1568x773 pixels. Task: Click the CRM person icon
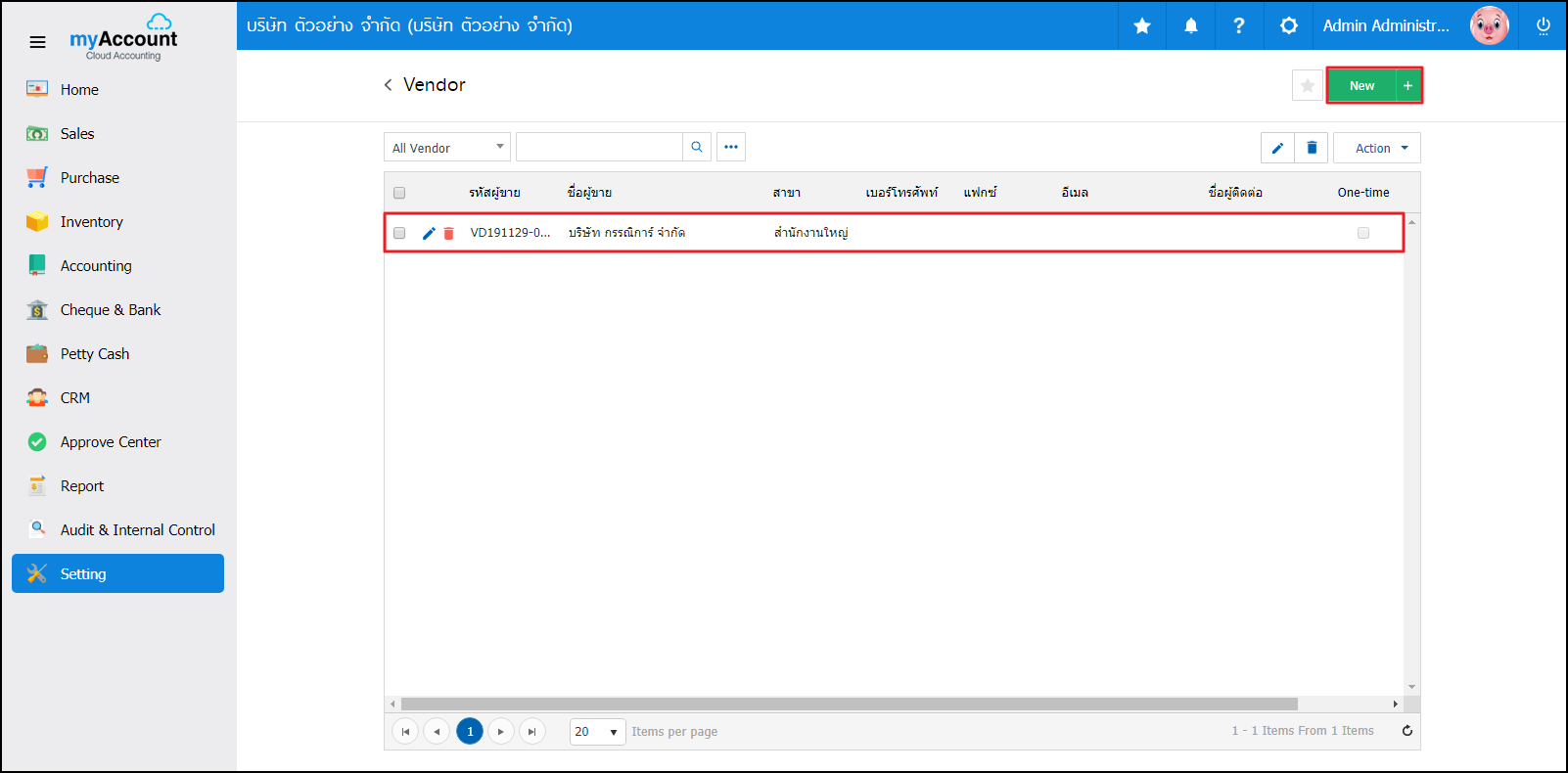coord(37,397)
